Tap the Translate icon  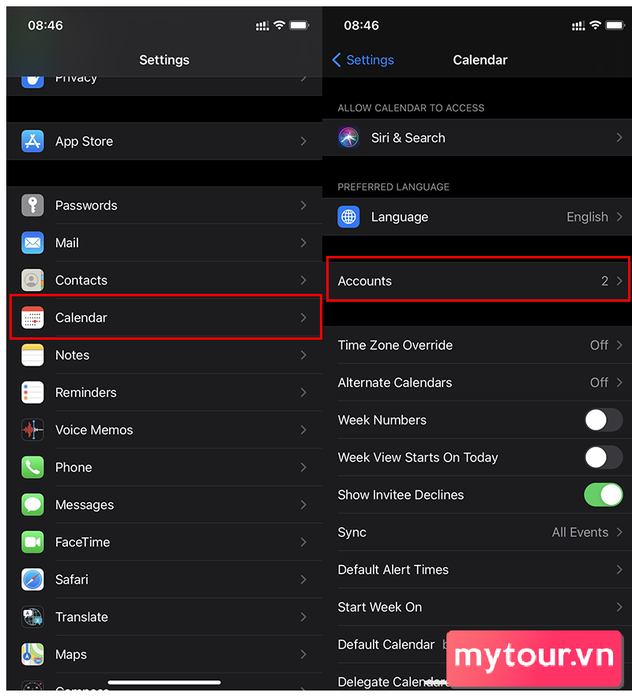[x=33, y=617]
